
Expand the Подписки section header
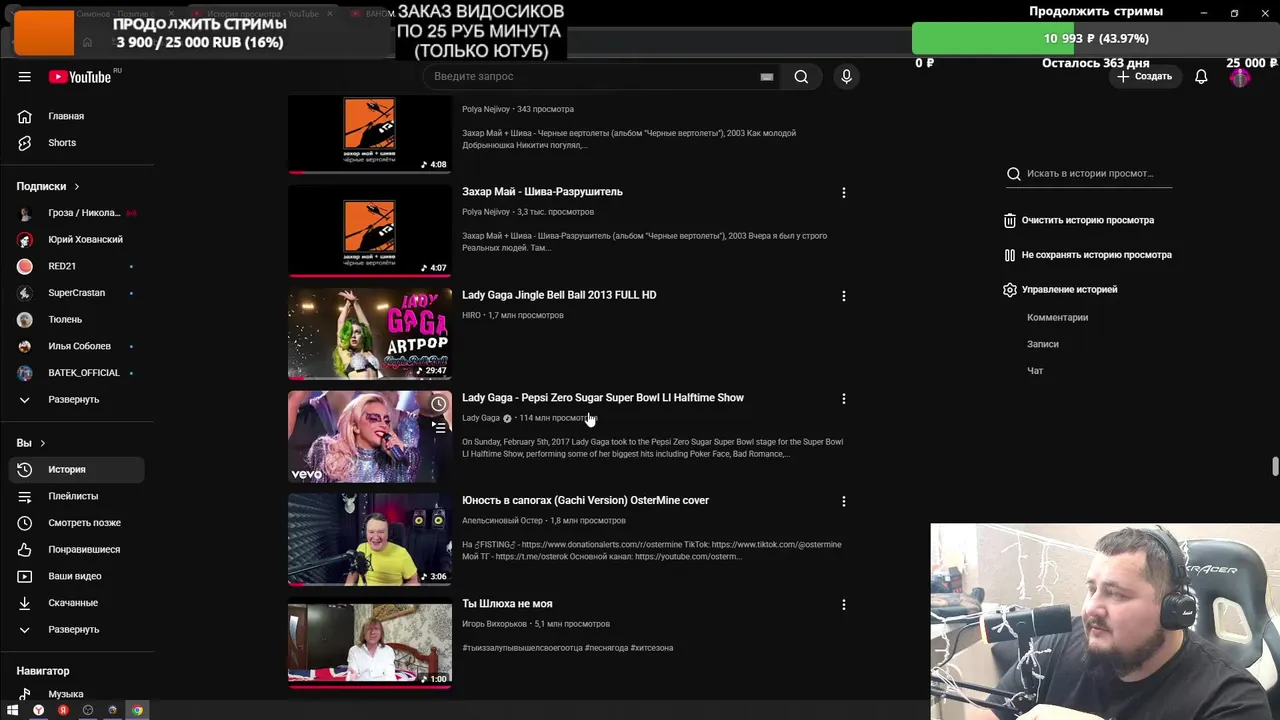click(48, 186)
